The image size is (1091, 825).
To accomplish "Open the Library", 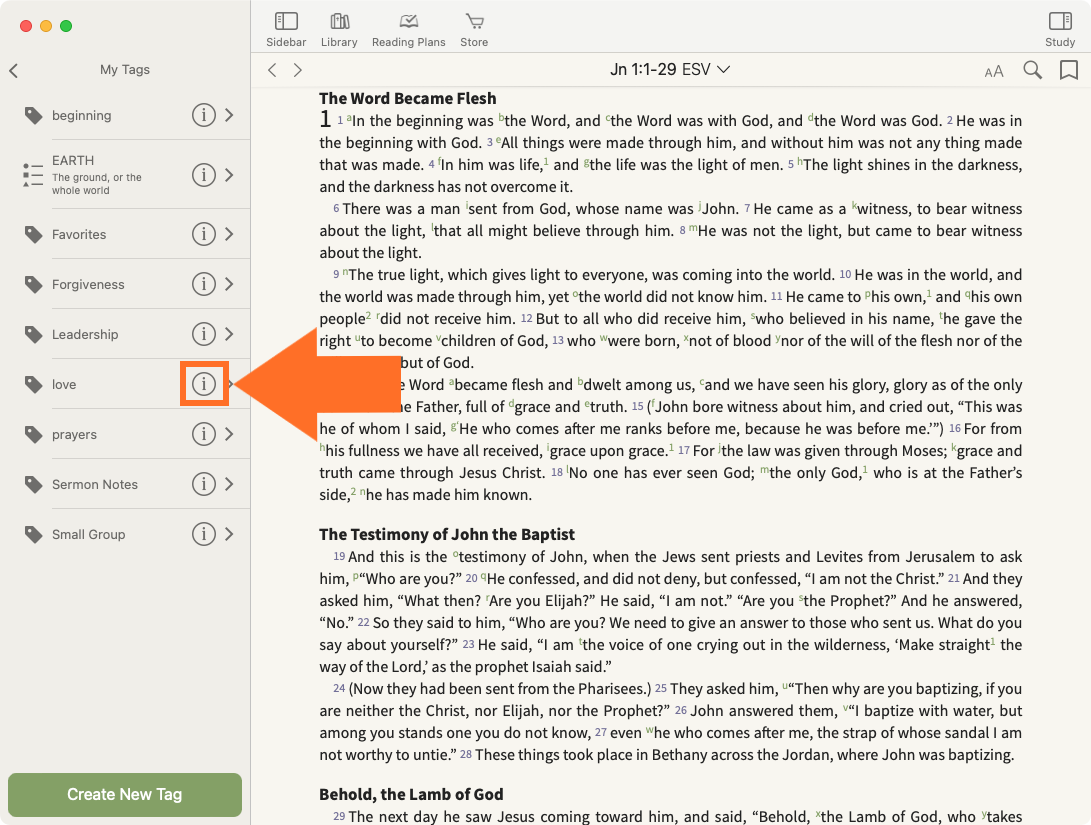I will (339, 30).
